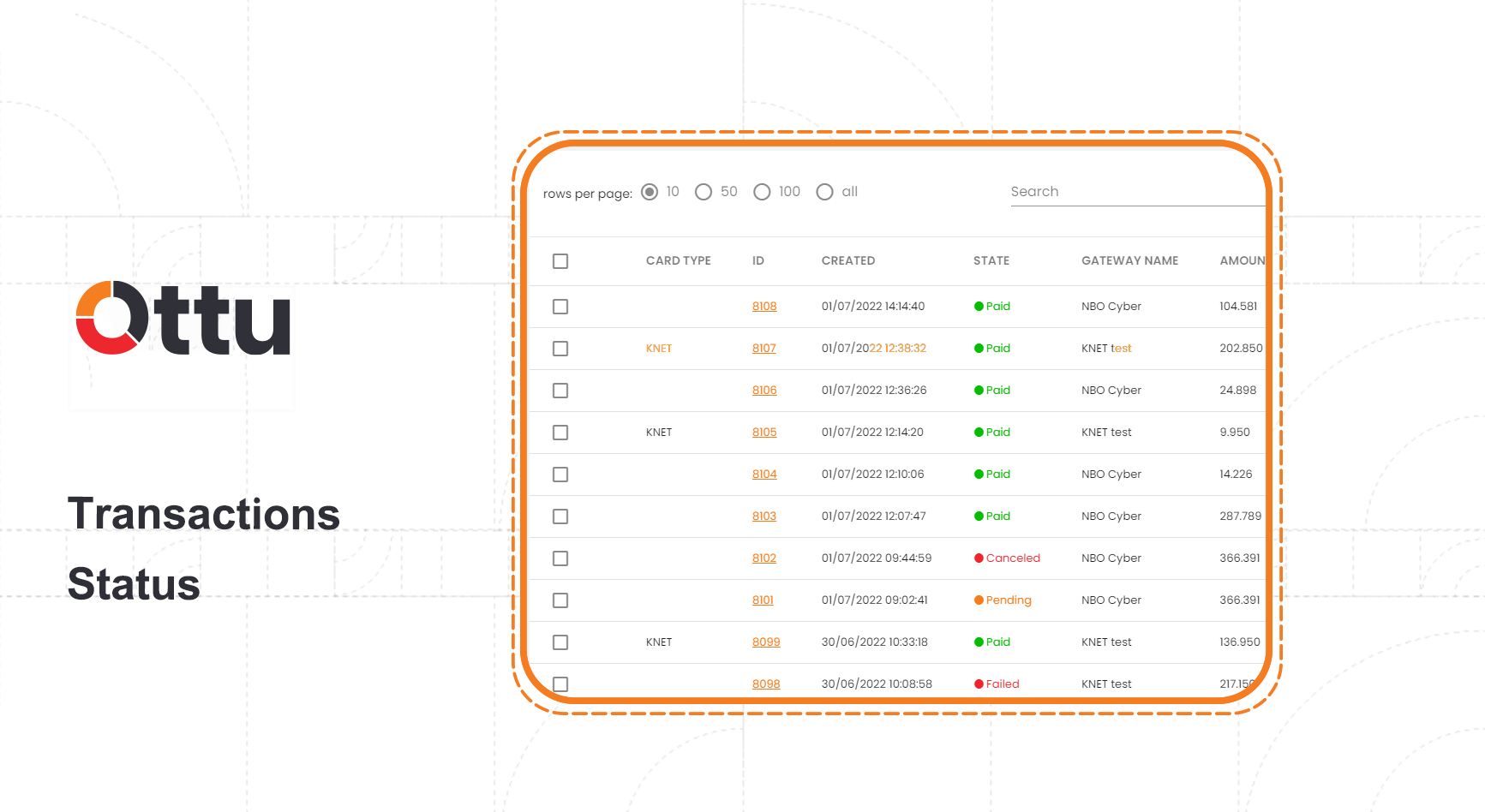Click the red Failed indicator on row 8098
Screen dimensions: 1485x812
coord(979,684)
